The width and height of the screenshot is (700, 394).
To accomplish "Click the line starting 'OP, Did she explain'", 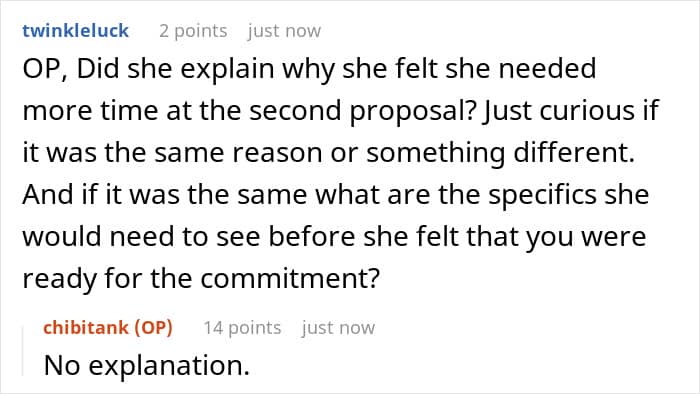I will 309,69.
